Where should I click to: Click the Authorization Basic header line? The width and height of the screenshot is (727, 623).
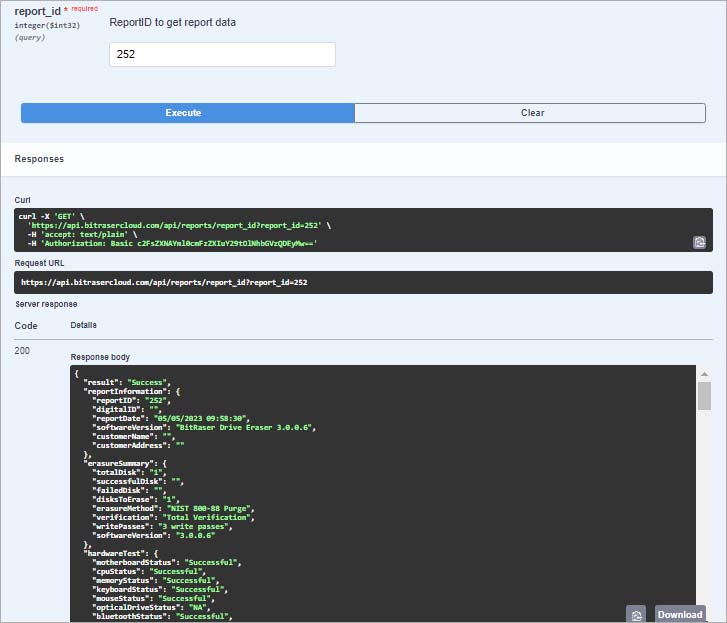click(172, 243)
